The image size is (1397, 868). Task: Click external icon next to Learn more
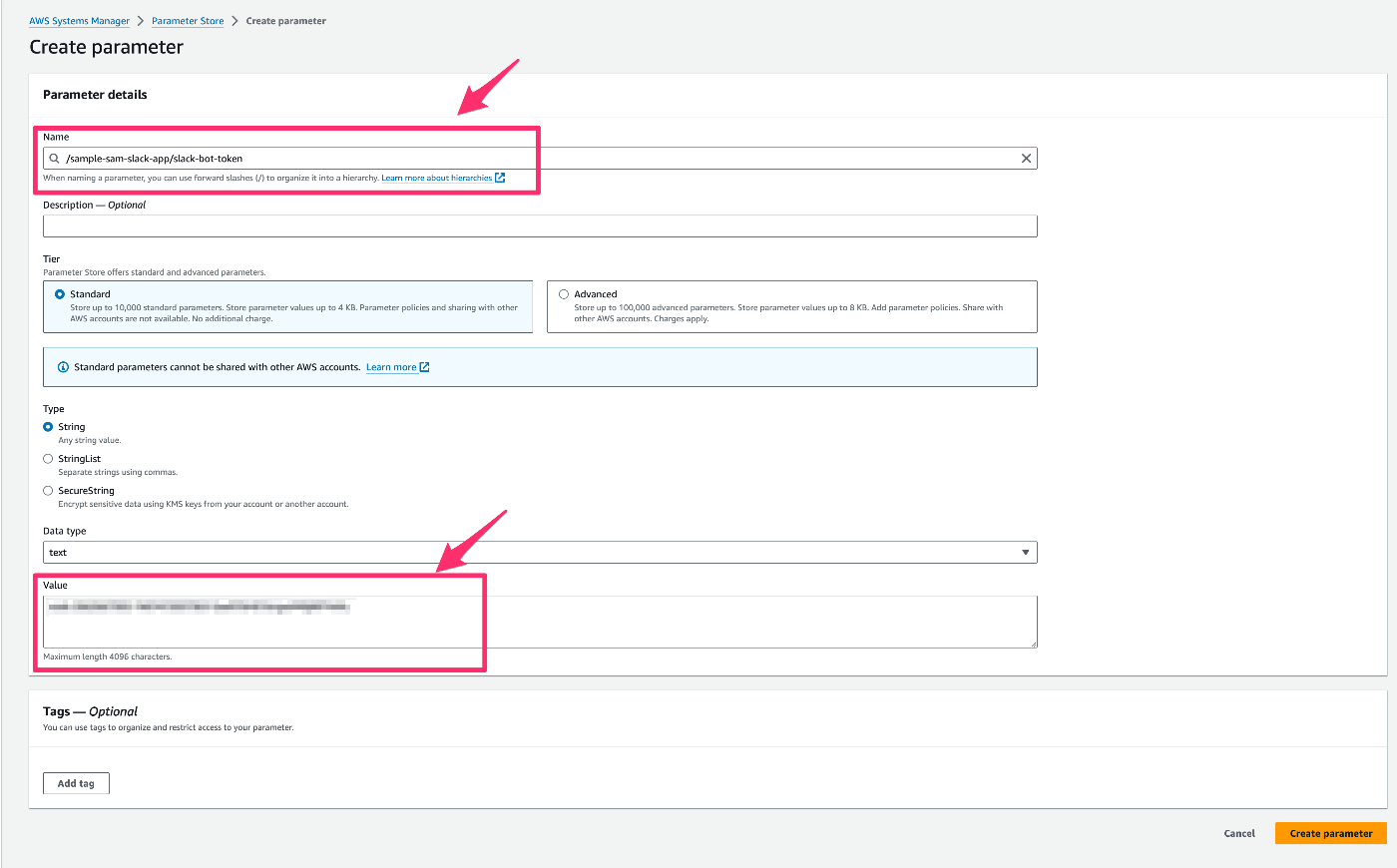click(424, 367)
